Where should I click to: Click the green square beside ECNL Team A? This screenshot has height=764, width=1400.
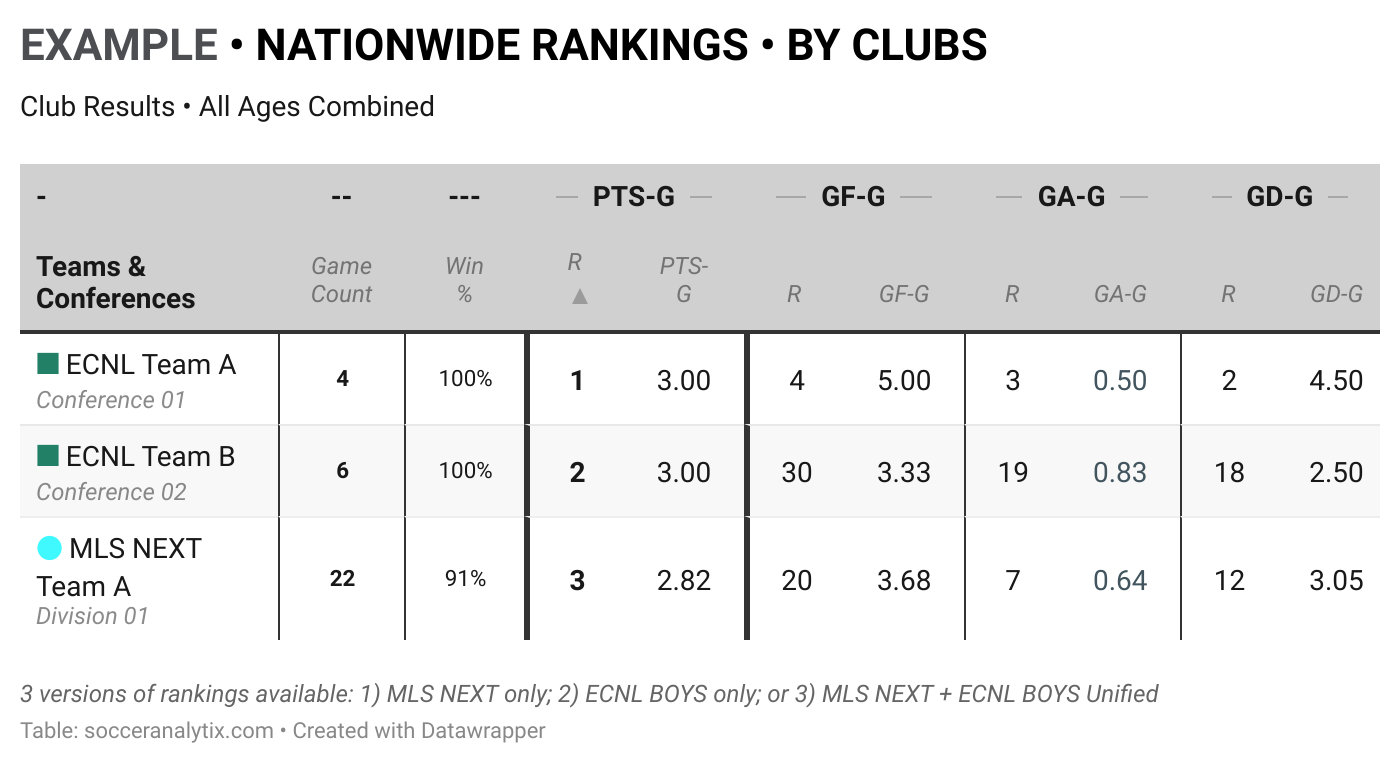48,364
